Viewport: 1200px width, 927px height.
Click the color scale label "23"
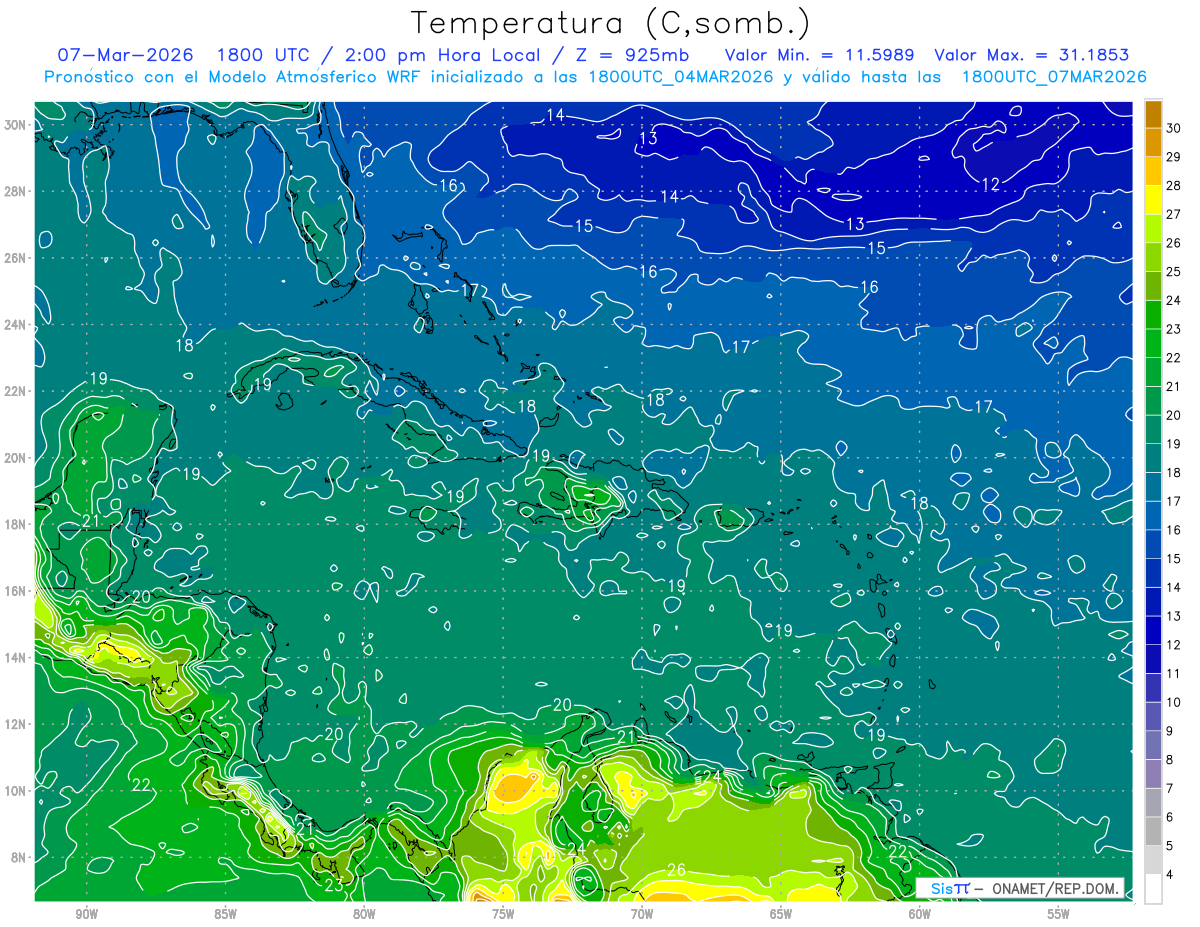pyautogui.click(x=1174, y=329)
